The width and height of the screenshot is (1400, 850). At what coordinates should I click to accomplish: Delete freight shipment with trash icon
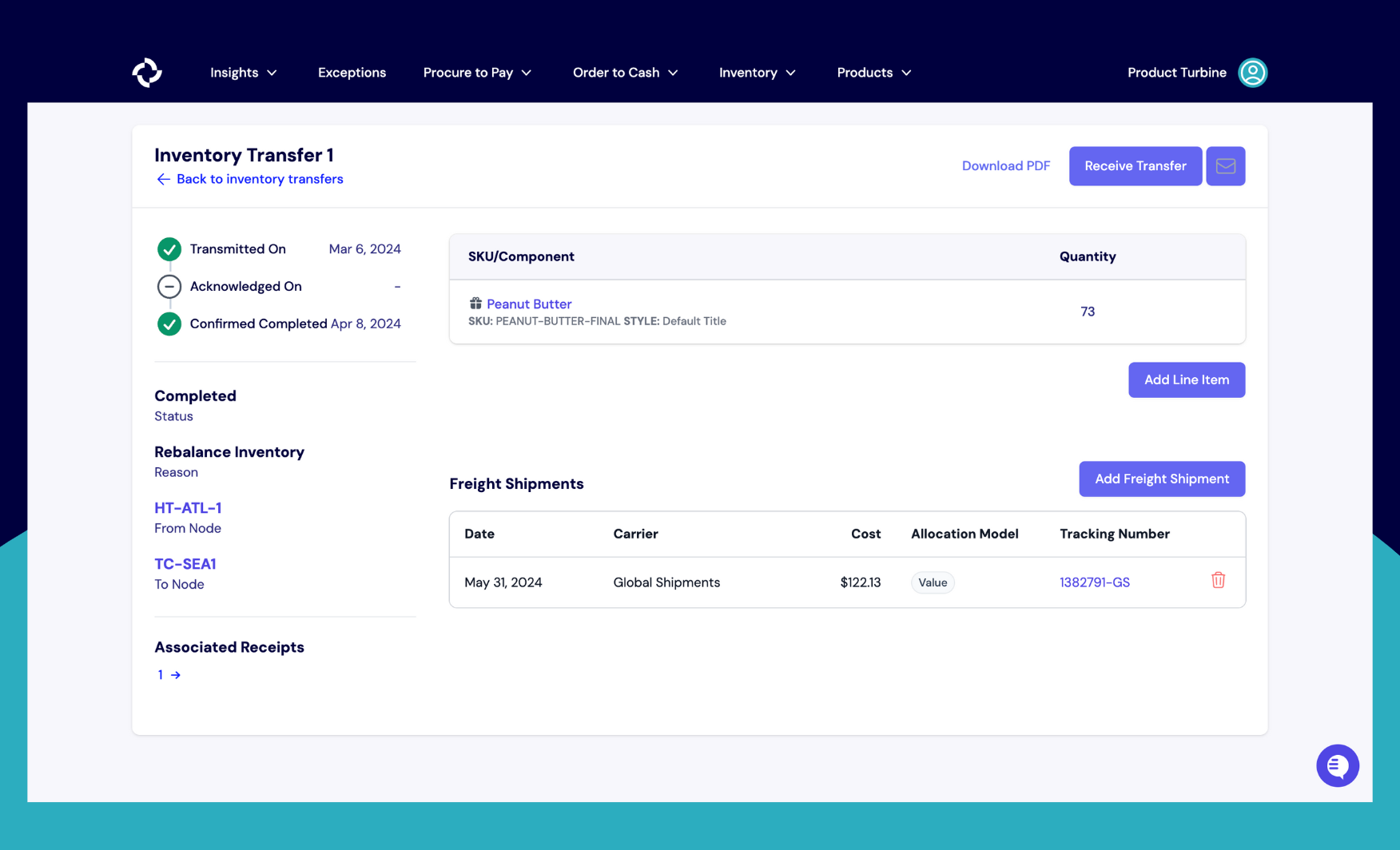pos(1218,581)
